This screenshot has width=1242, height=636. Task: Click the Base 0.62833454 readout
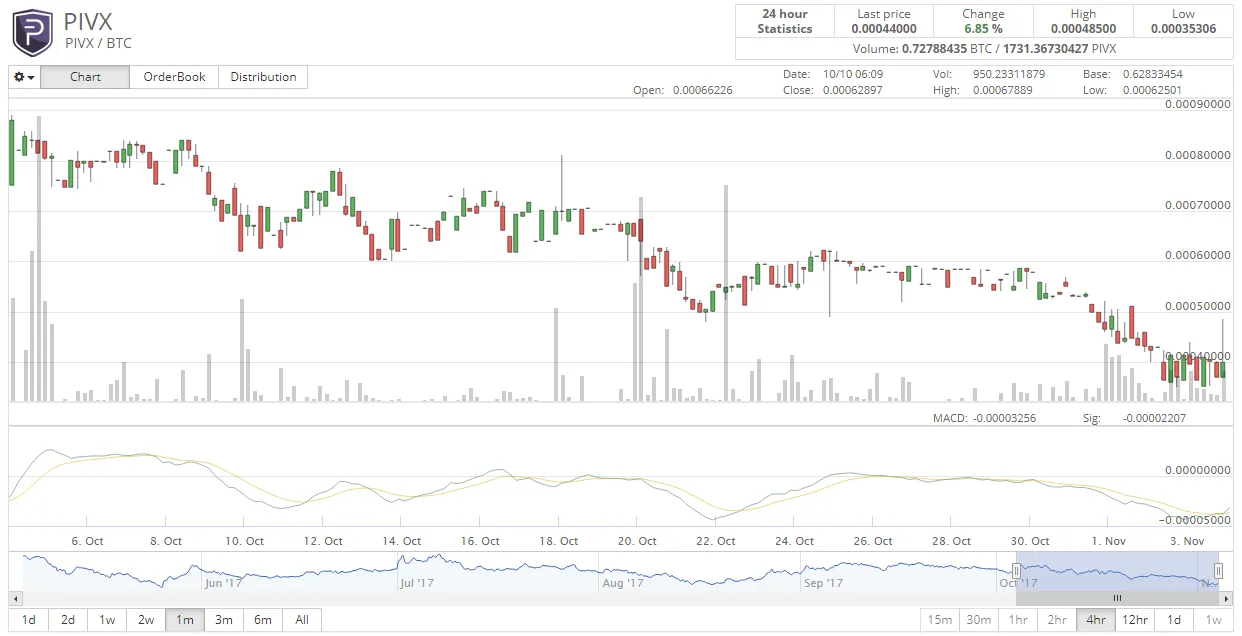(1133, 74)
